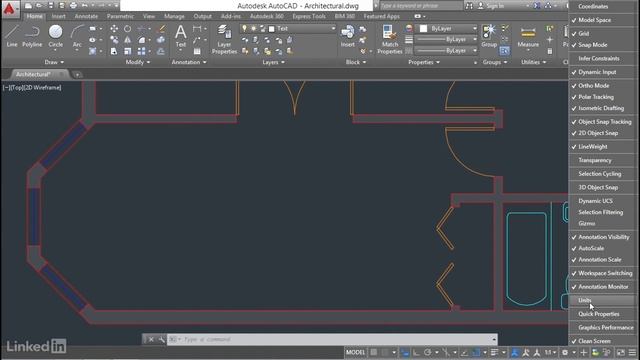Click the MODEL button in status bar

click(356, 352)
